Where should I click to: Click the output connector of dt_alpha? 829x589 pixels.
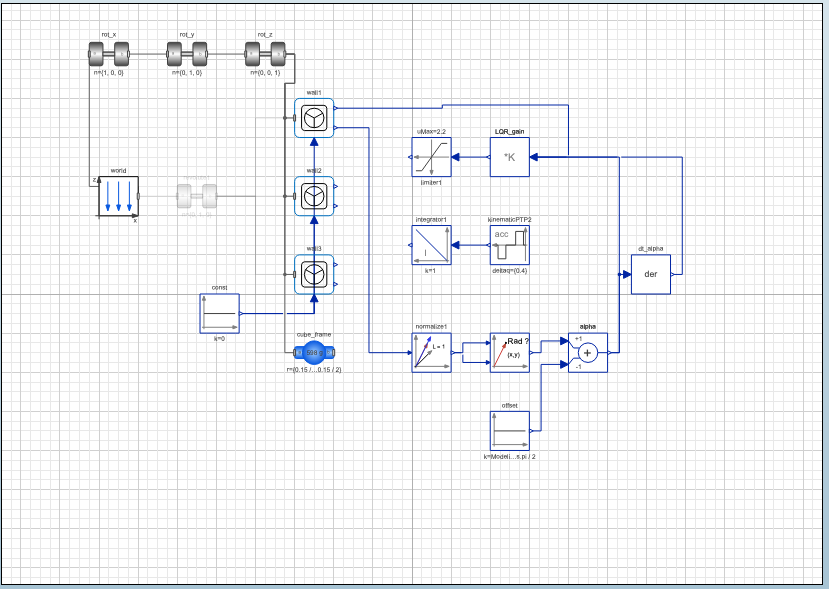click(x=673, y=274)
